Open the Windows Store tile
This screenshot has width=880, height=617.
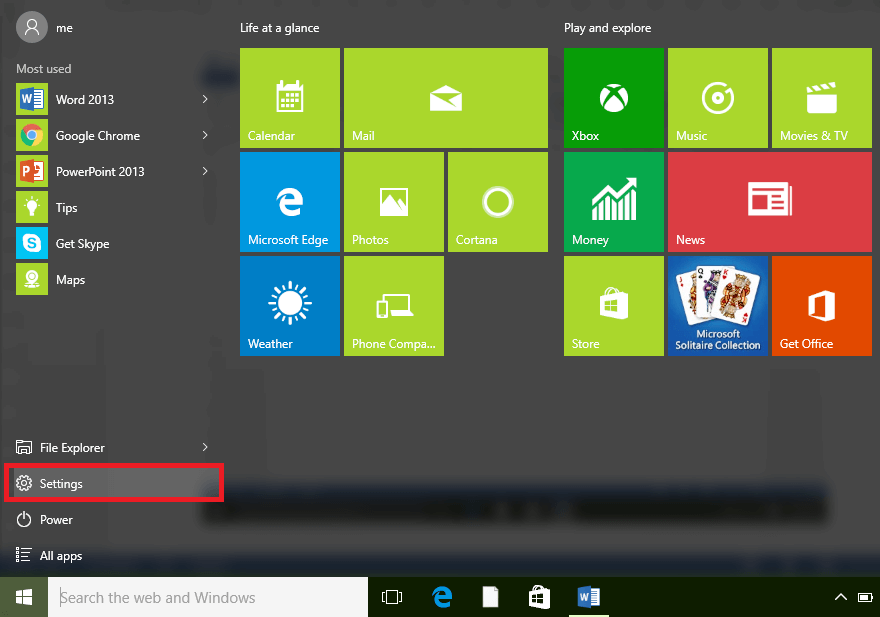[613, 305]
